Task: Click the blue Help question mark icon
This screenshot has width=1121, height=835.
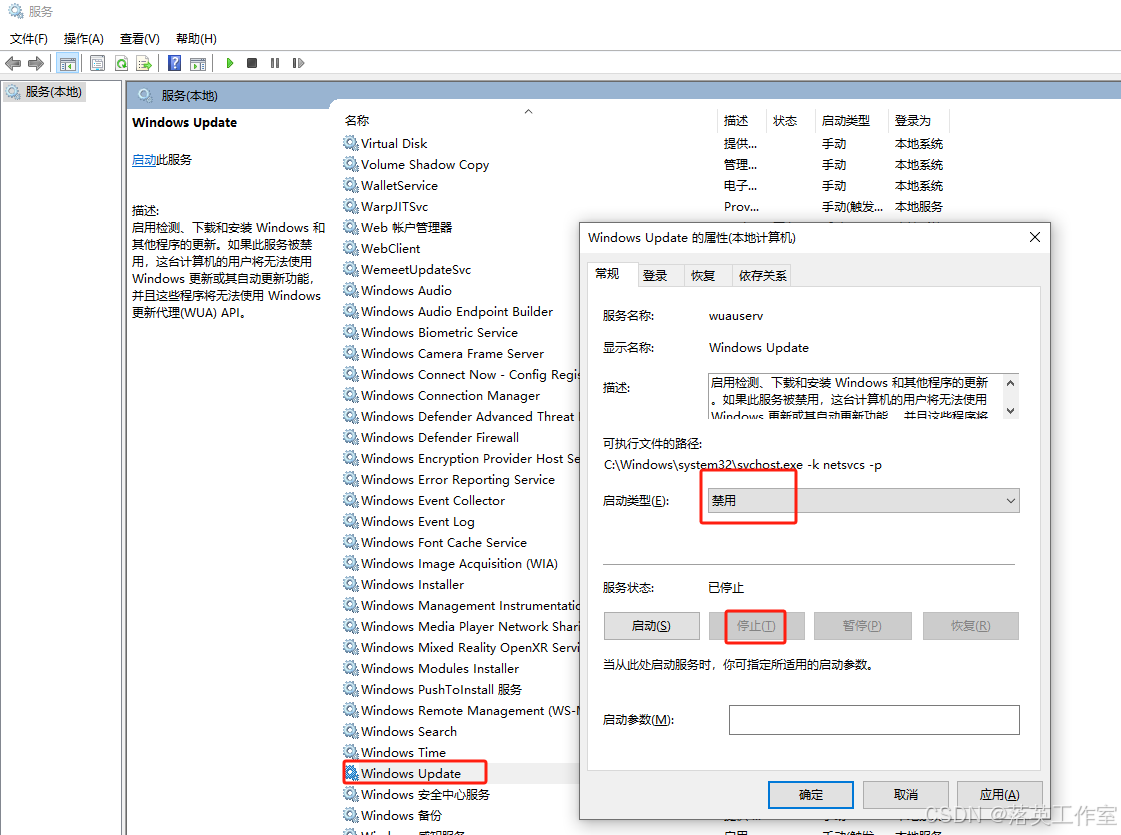Action: click(174, 64)
